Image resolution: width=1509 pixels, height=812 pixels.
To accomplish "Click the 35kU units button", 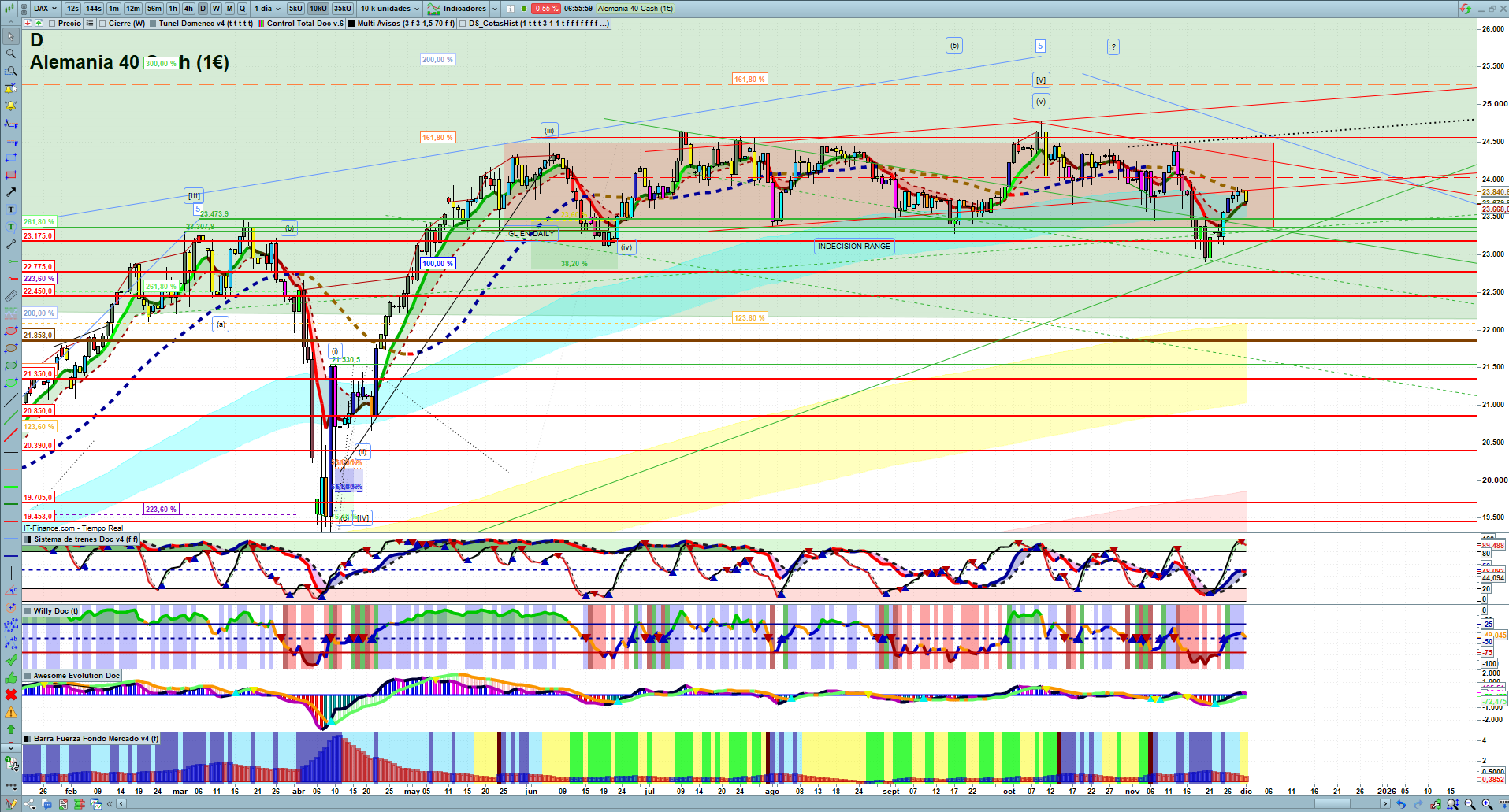I will (x=343, y=9).
